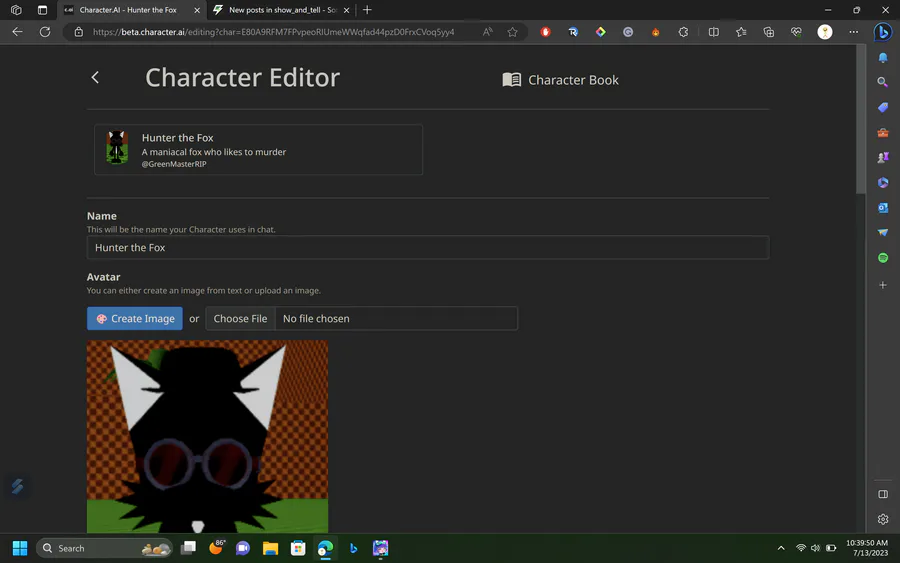Open the Windows Start menu
This screenshot has height=563, width=900.
20,549
